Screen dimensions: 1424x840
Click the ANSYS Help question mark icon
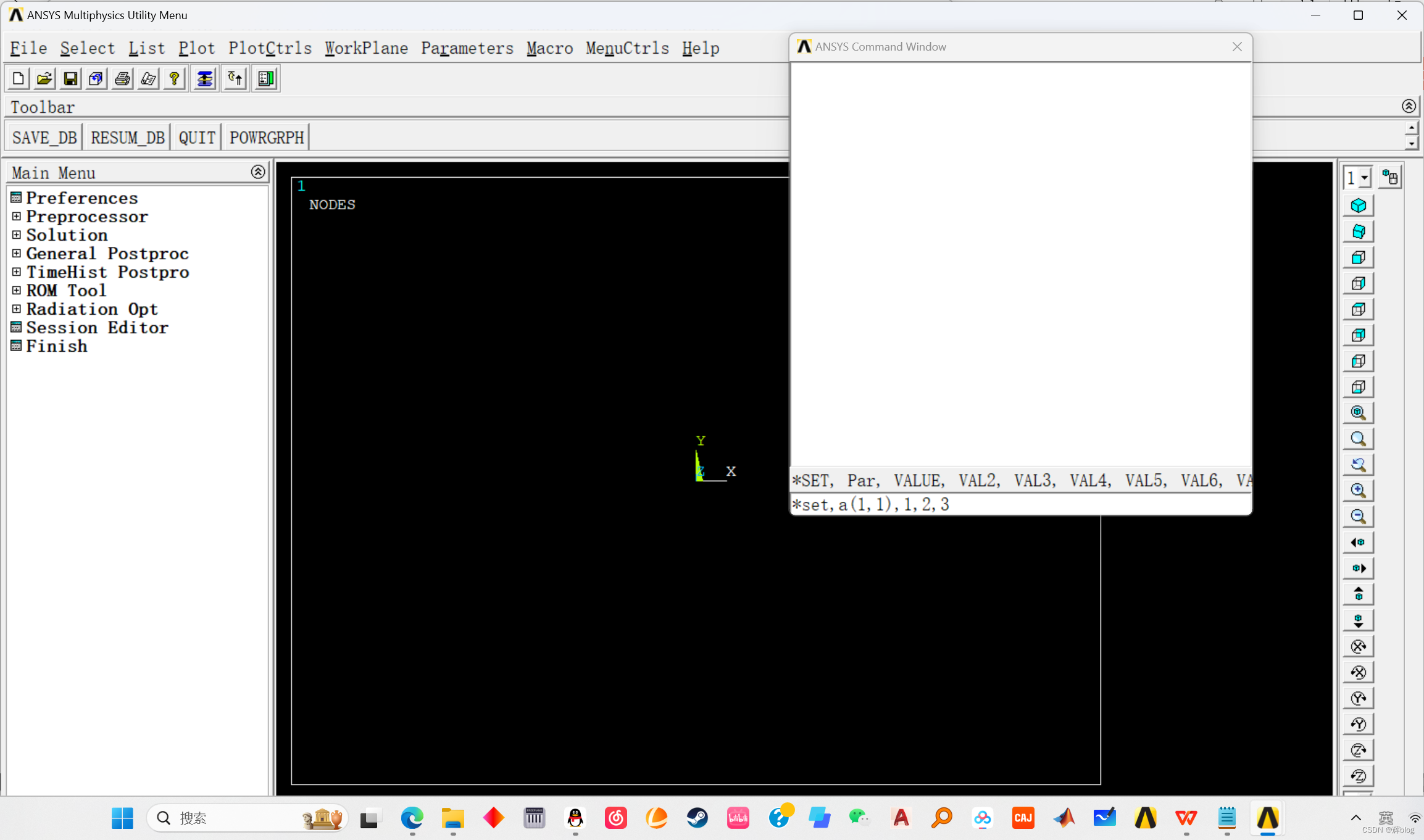[175, 78]
